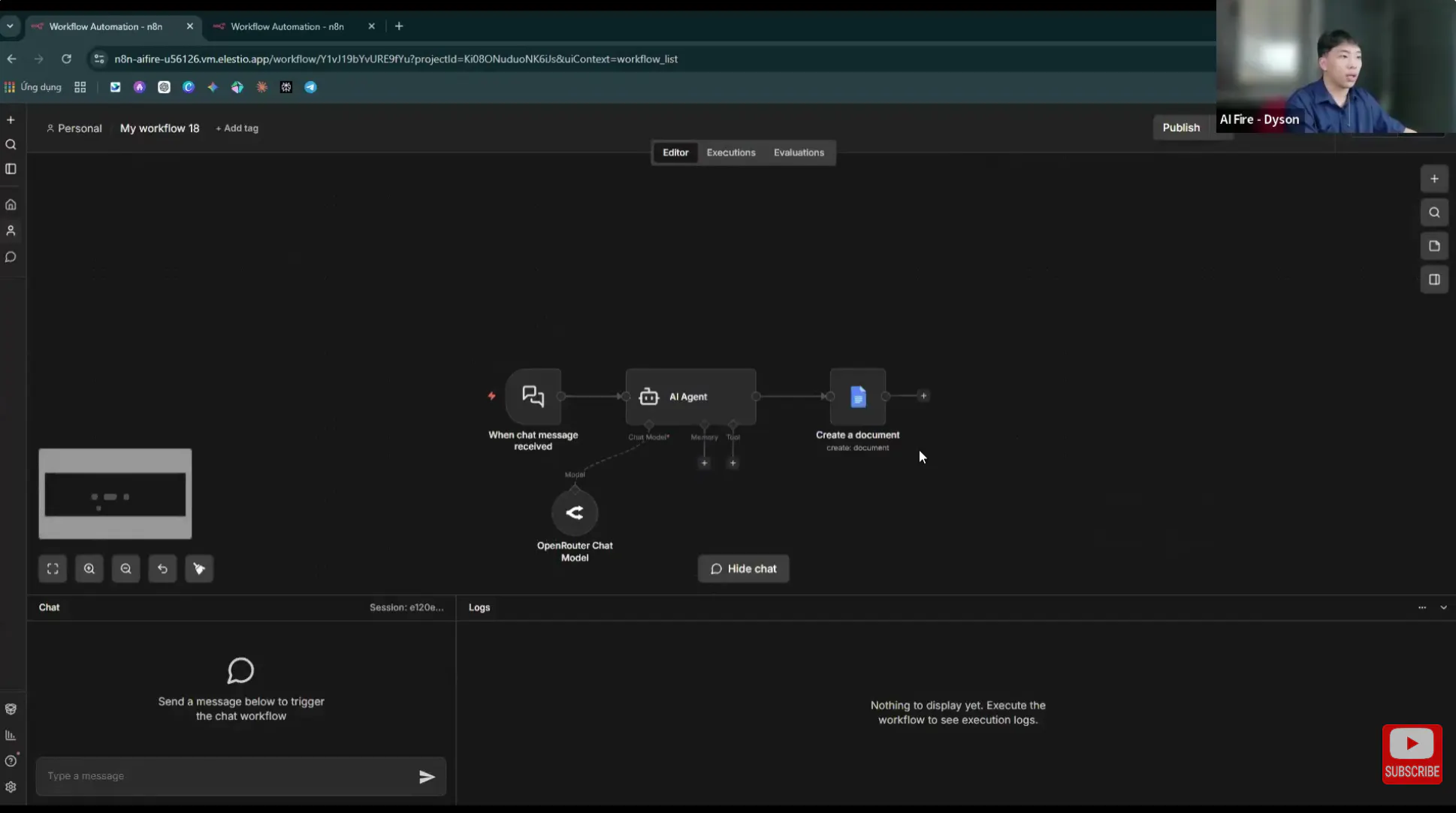Rename the My workflow 18 title
Viewport: 1456px width, 813px height.
tap(160, 128)
